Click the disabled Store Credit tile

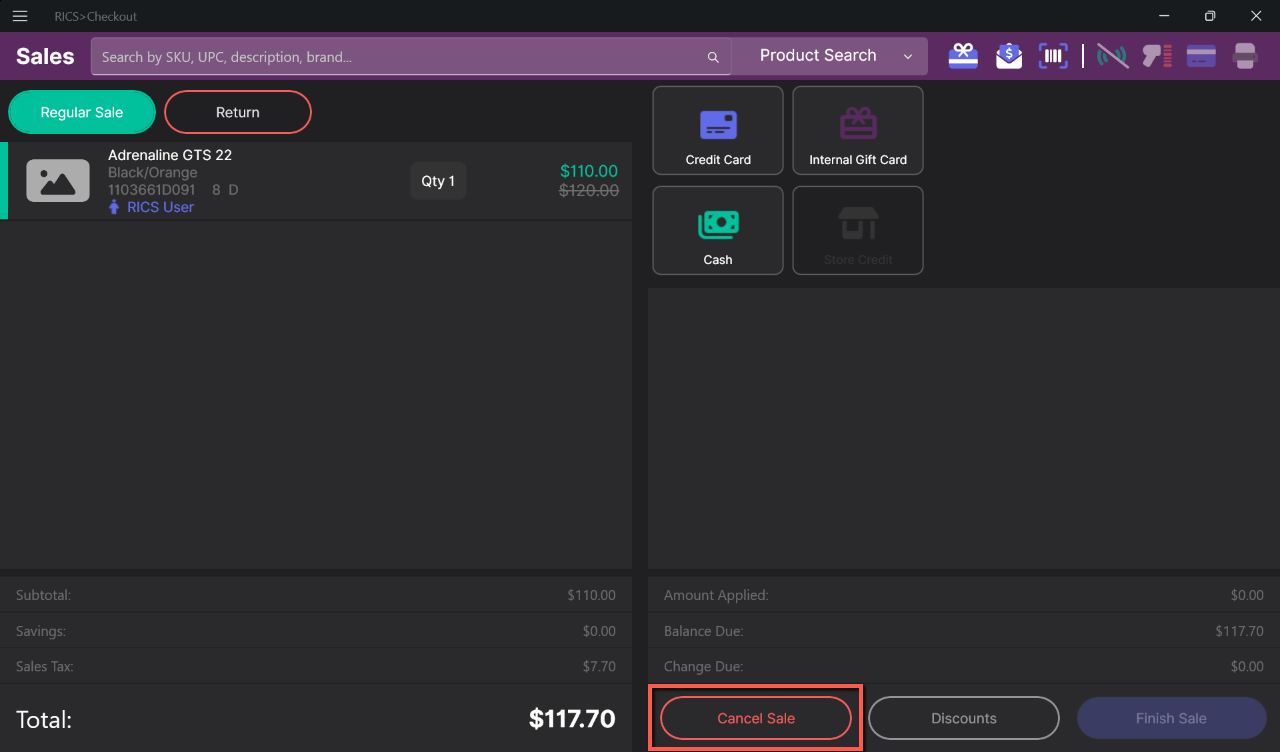[x=858, y=230]
